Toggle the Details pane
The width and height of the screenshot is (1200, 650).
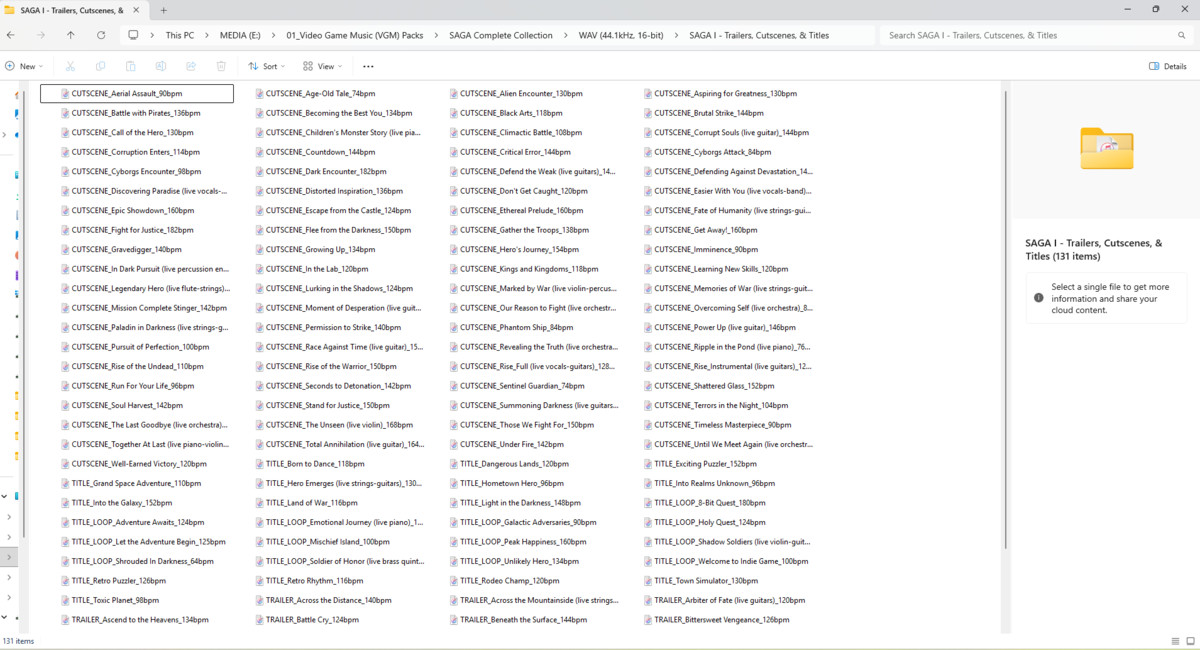coord(1167,66)
